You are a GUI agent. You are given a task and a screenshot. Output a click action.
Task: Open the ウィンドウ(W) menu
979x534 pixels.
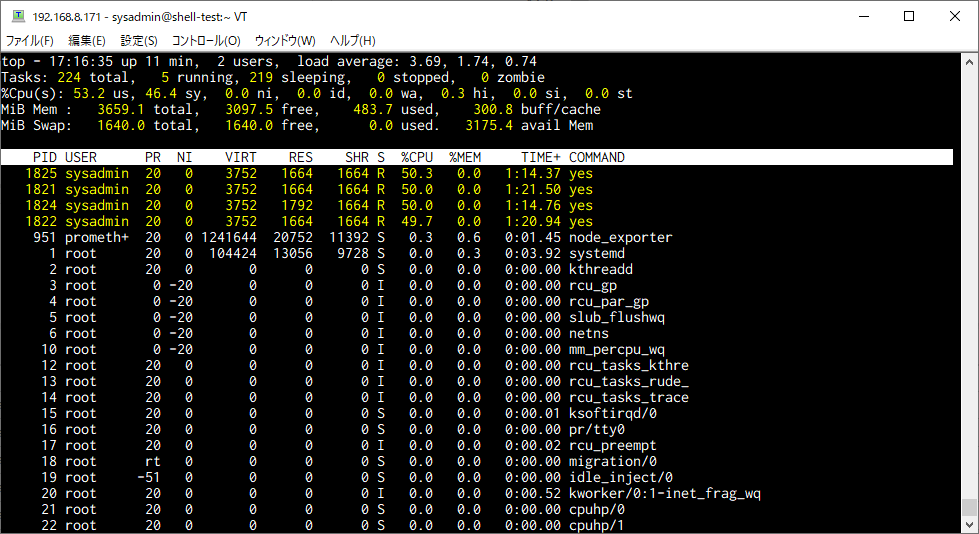click(x=285, y=41)
